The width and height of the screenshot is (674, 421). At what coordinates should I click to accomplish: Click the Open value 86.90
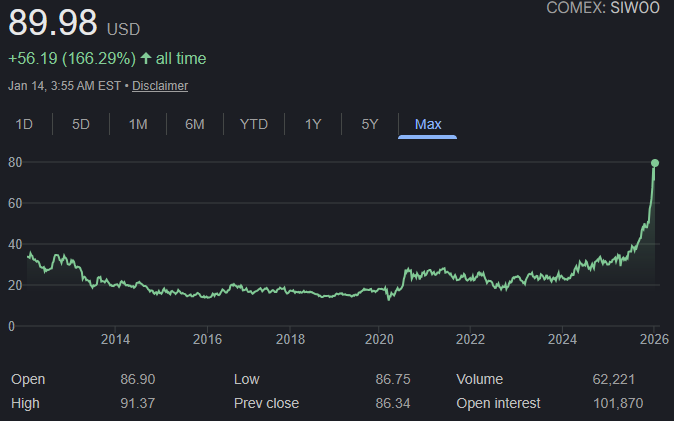coord(138,379)
